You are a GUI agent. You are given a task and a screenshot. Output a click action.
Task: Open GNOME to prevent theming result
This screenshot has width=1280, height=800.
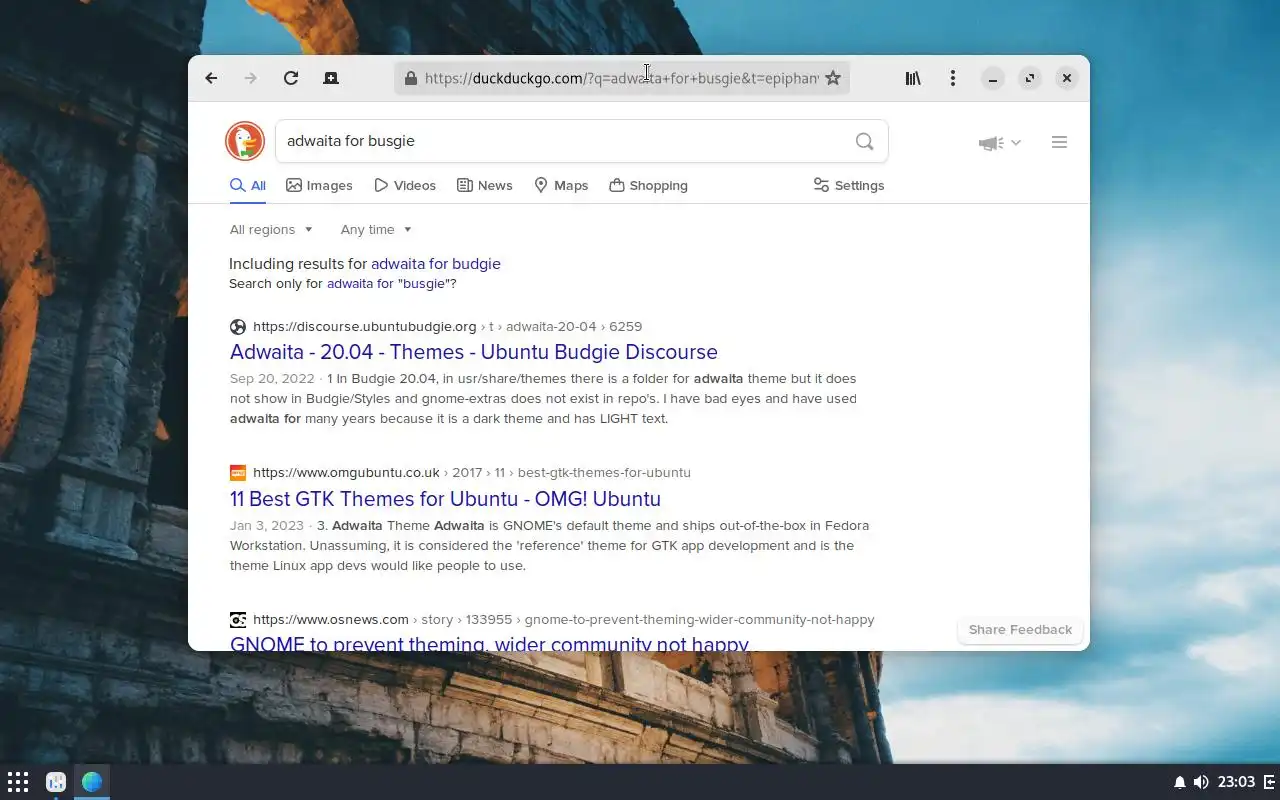tap(489, 643)
